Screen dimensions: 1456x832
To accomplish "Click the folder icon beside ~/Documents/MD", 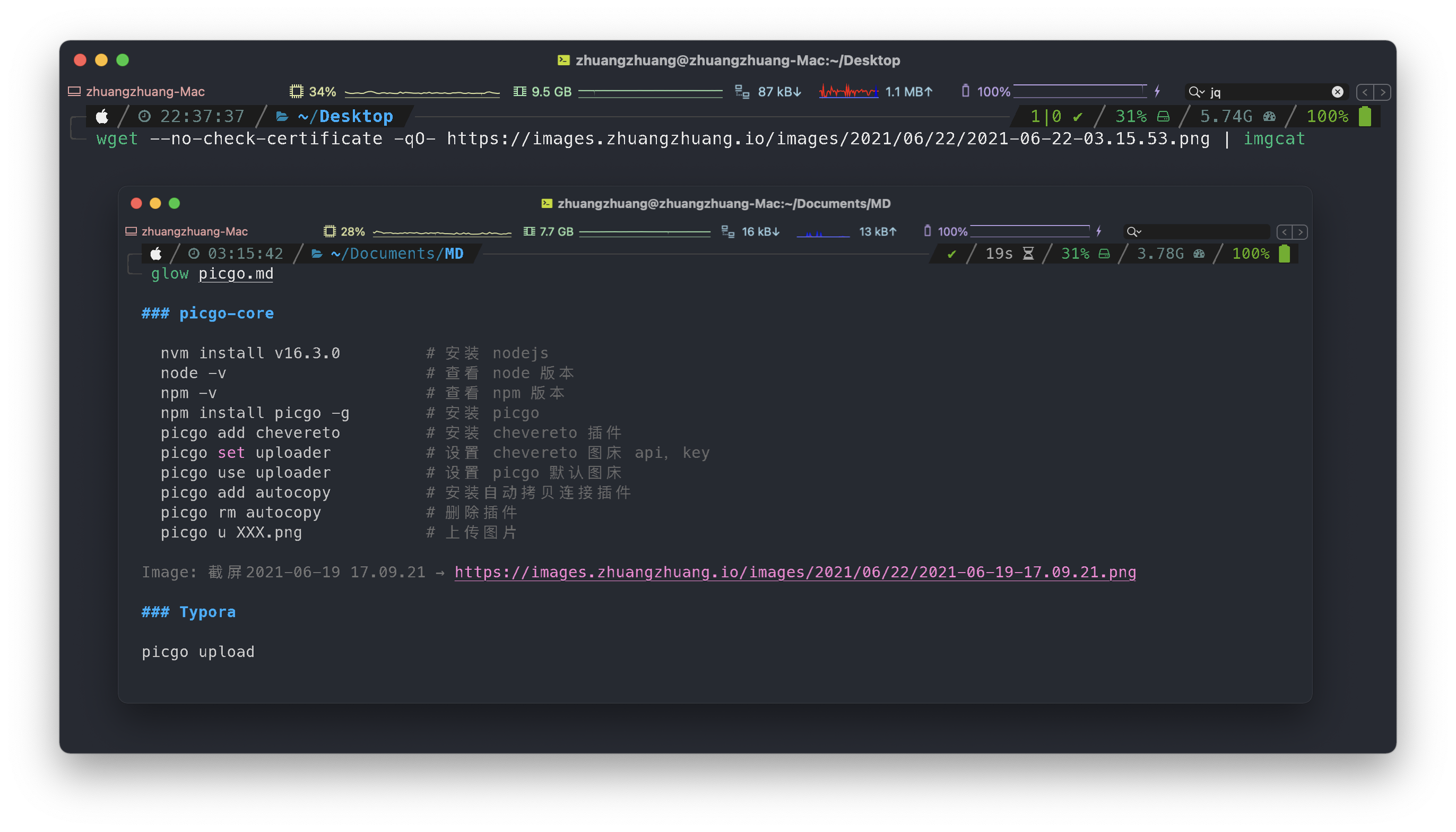I will coord(317,254).
